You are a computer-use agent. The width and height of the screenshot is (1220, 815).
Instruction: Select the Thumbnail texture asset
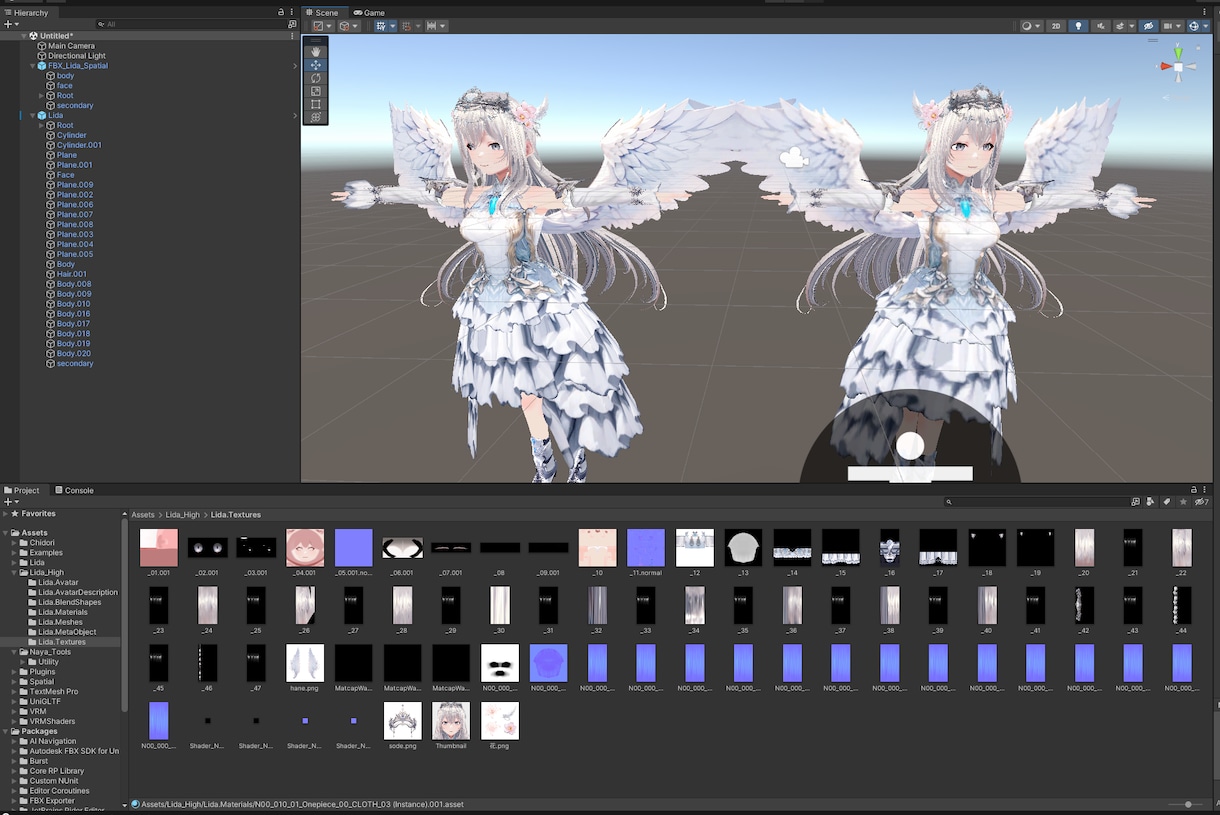(451, 726)
